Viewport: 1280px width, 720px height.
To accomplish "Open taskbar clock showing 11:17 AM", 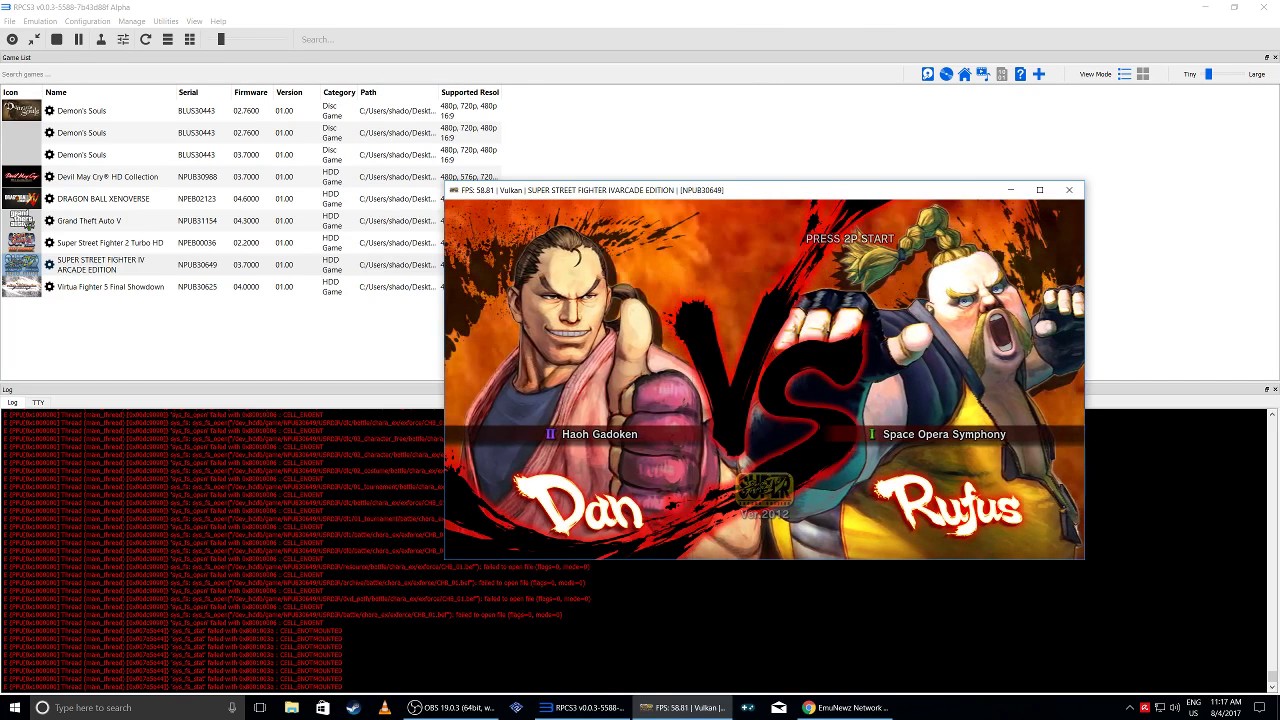I will click(1228, 707).
